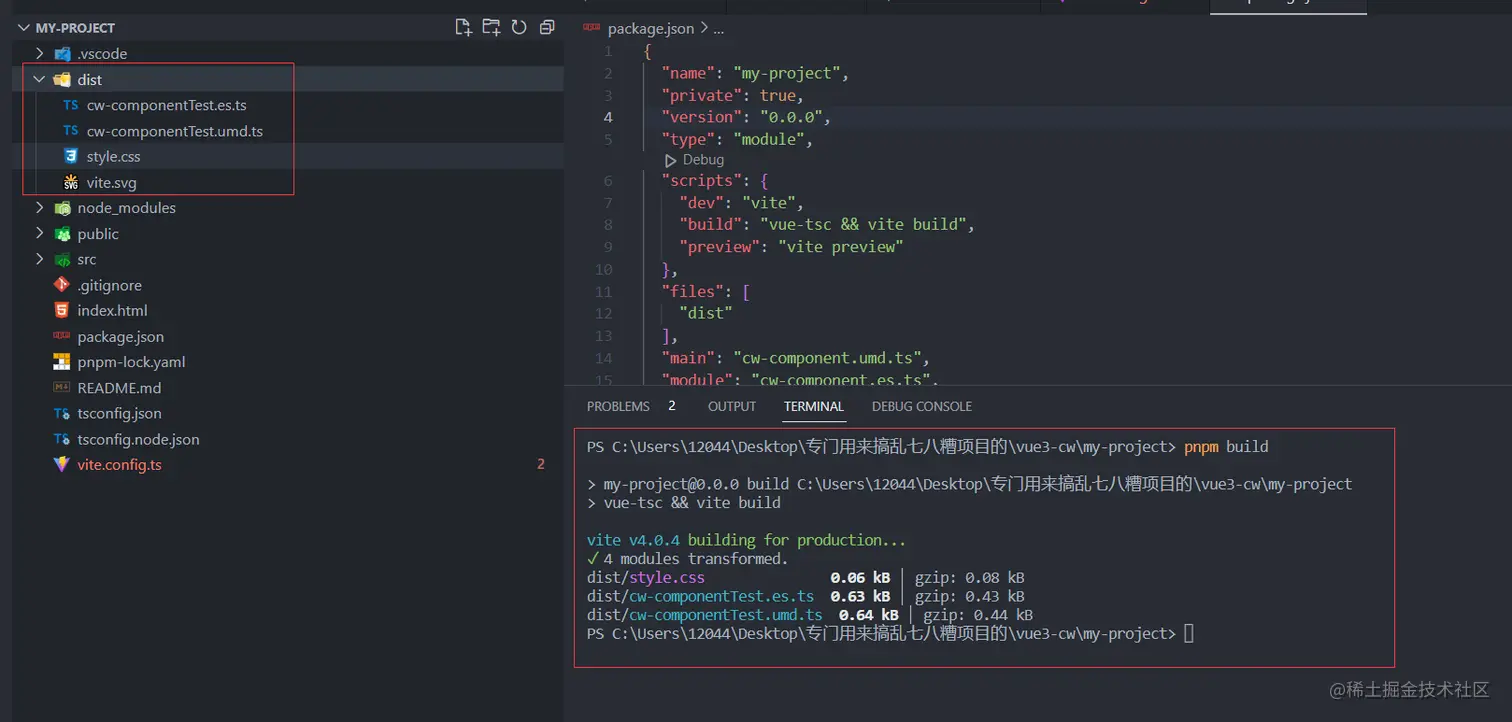Screen dimensions: 1512x722
Task: Click the TS icon beside cw-componentTest.es.ts
Action: [71, 105]
